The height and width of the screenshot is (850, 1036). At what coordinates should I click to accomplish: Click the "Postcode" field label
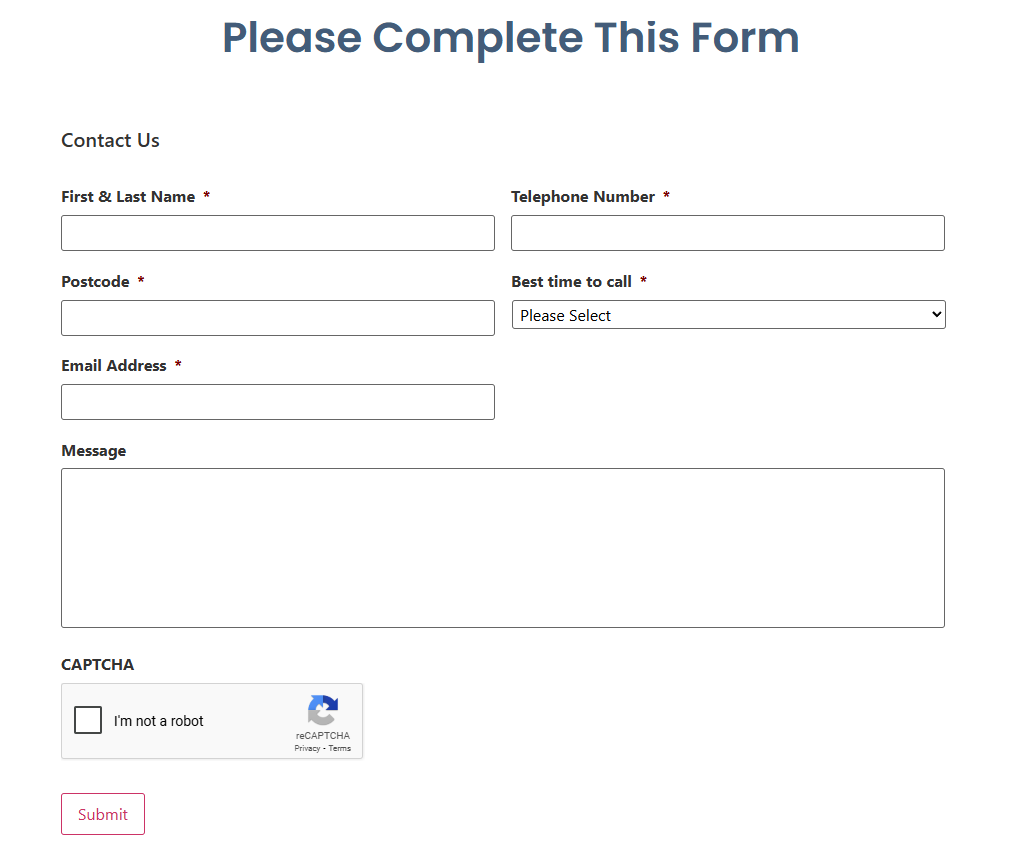pyautogui.click(x=95, y=282)
